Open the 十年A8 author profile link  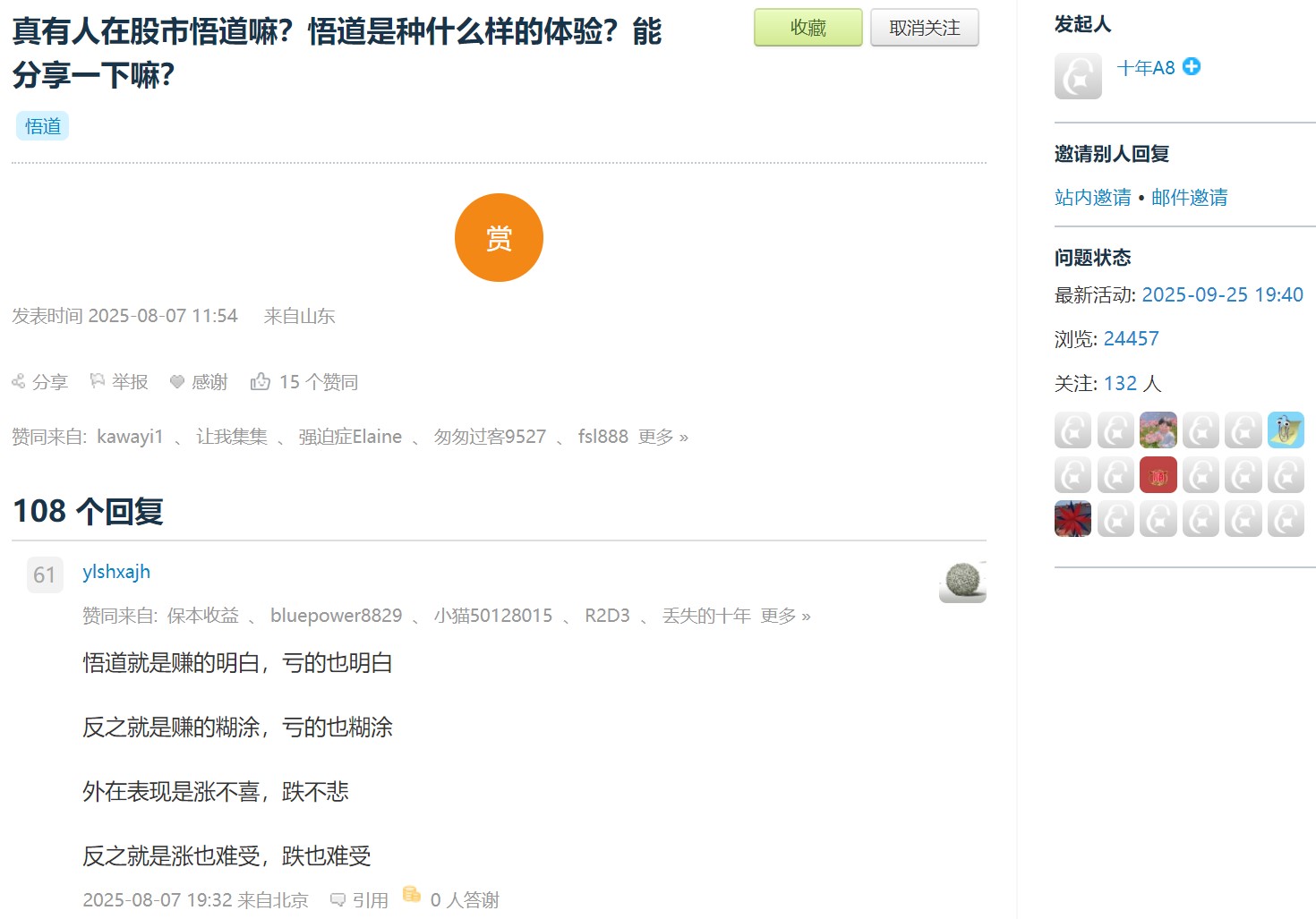(1146, 68)
